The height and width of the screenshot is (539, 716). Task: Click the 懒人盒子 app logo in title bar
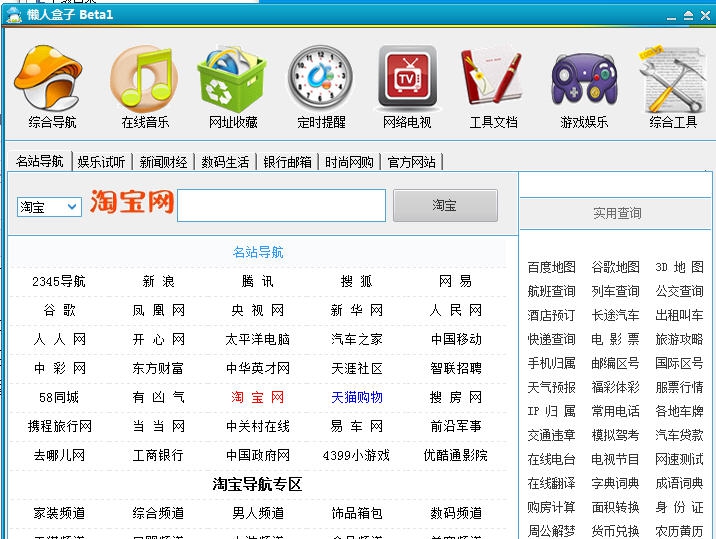click(14, 14)
